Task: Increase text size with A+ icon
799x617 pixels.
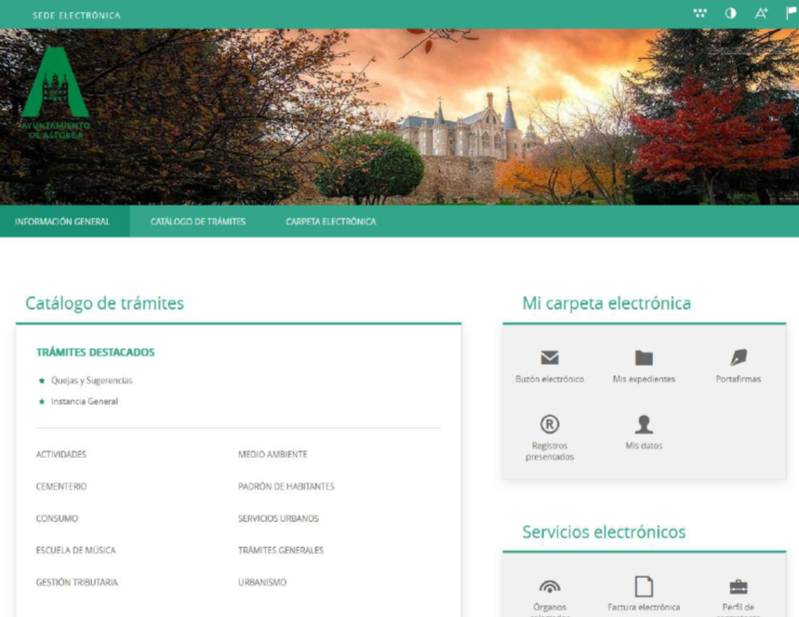Action: coord(761,13)
